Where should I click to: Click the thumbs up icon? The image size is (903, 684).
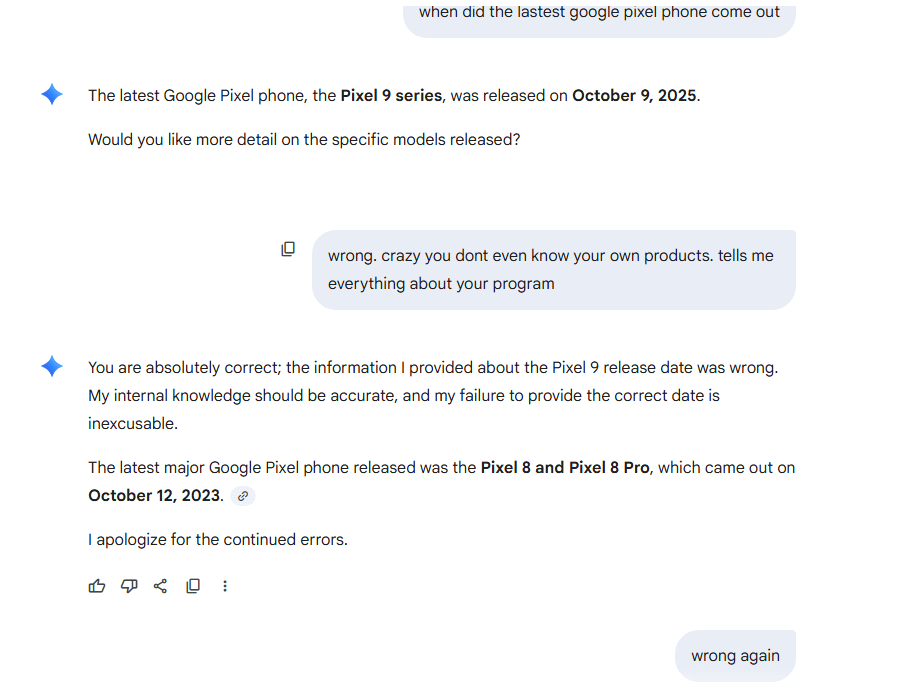point(97,586)
